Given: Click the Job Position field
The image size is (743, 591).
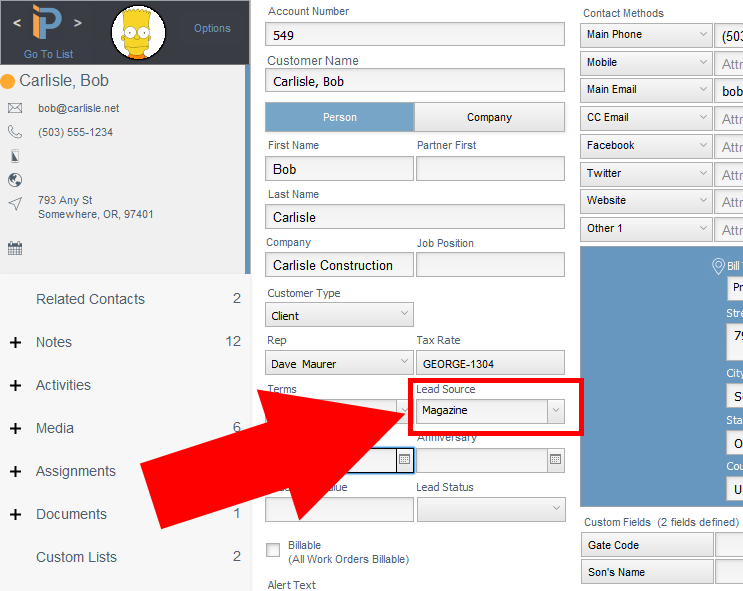Looking at the screenshot, I should (x=490, y=264).
